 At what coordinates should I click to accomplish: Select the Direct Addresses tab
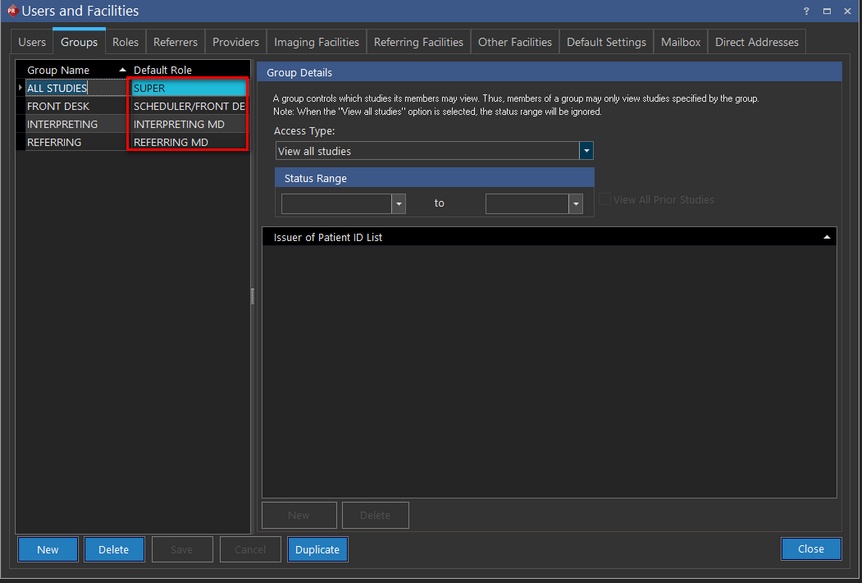click(x=756, y=42)
